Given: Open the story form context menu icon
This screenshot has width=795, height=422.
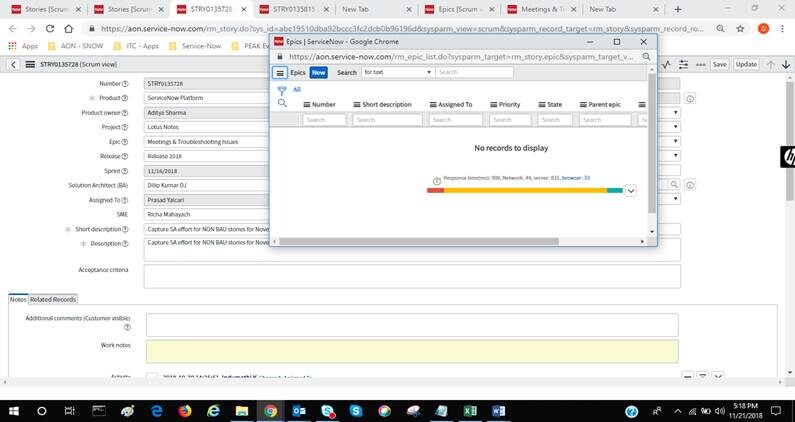Looking at the screenshot, I should point(30,64).
